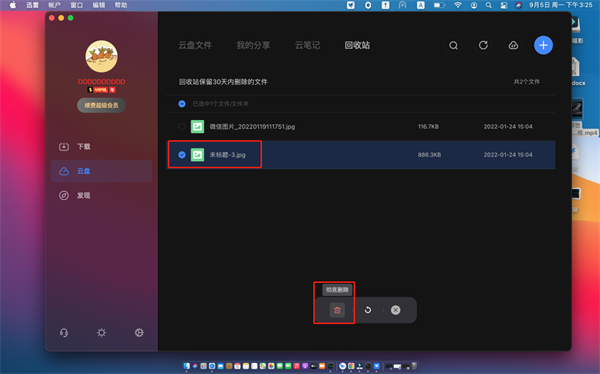This screenshot has width=600, height=374.
Task: Open Finder from the Dock
Action: pyautogui.click(x=186, y=366)
